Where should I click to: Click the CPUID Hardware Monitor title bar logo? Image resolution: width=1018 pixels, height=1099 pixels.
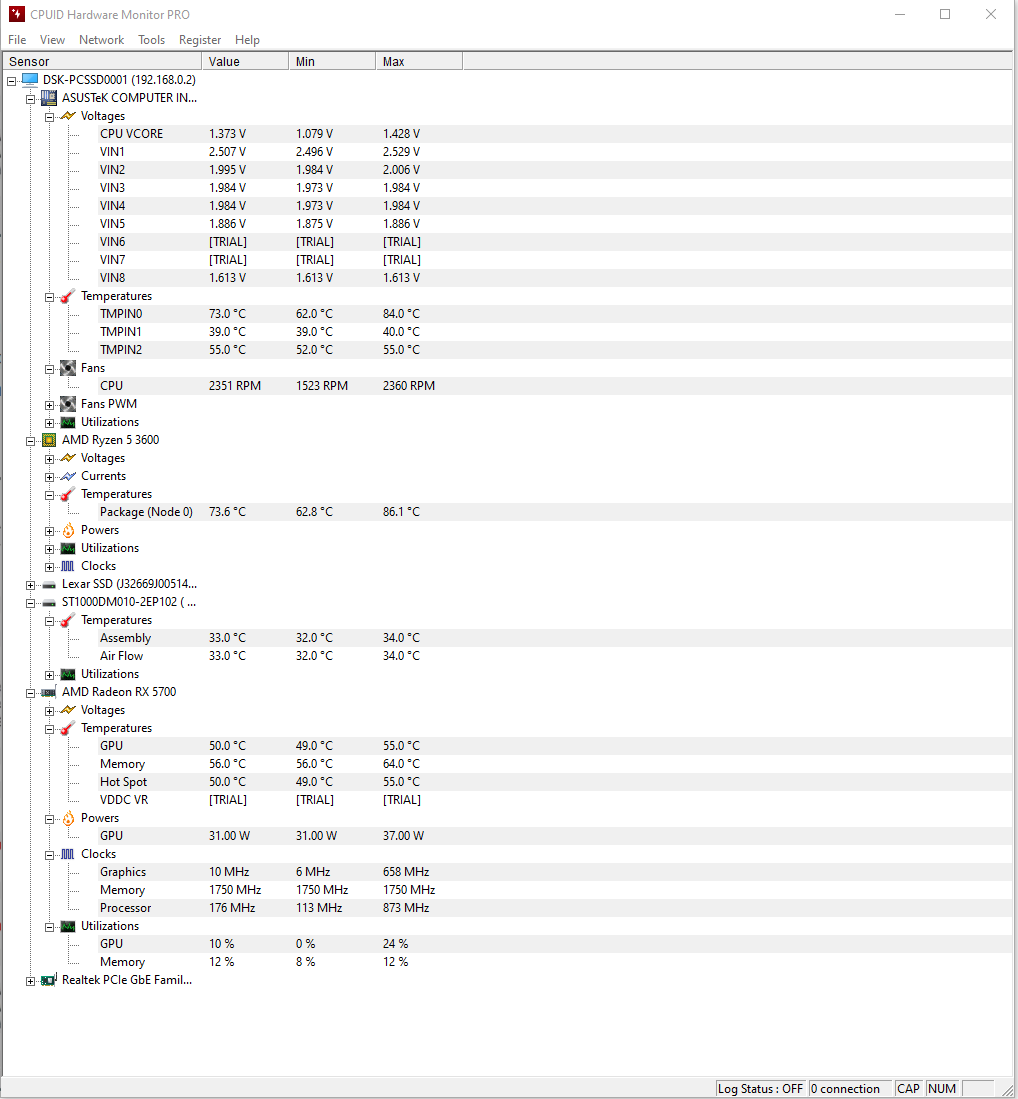tap(16, 14)
